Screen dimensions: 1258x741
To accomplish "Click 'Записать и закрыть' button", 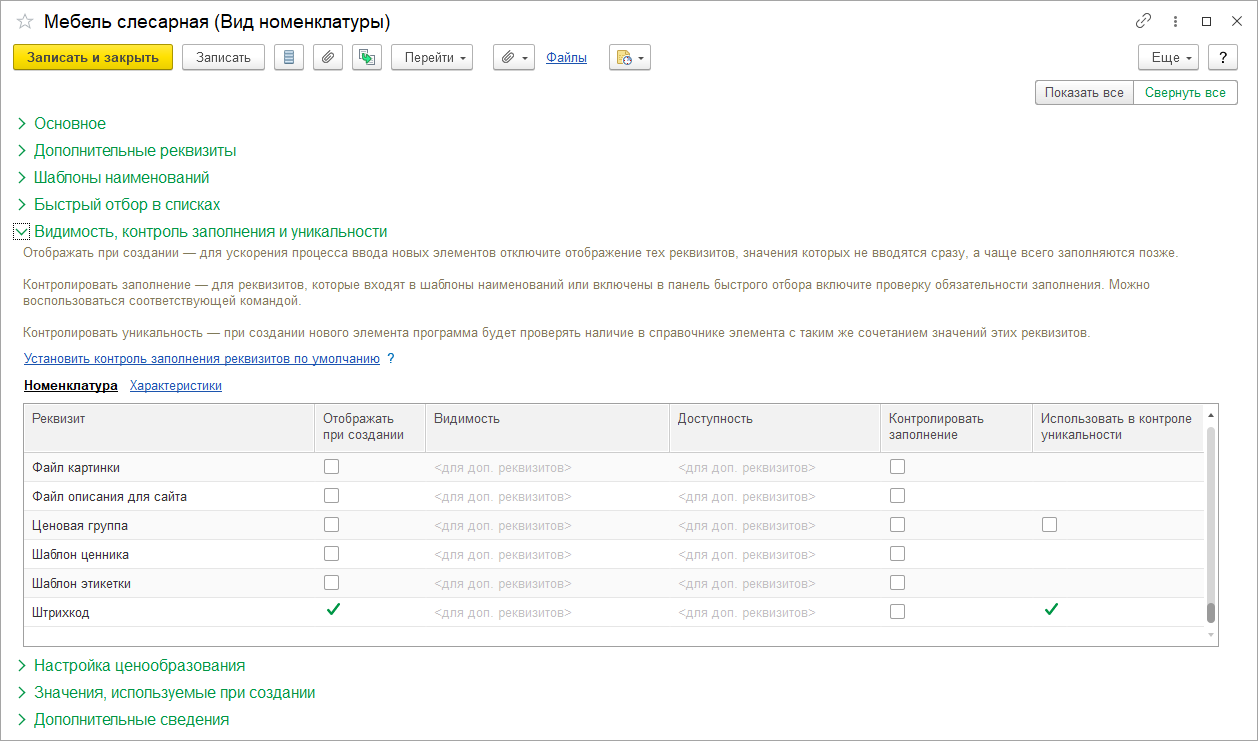I will coord(93,58).
